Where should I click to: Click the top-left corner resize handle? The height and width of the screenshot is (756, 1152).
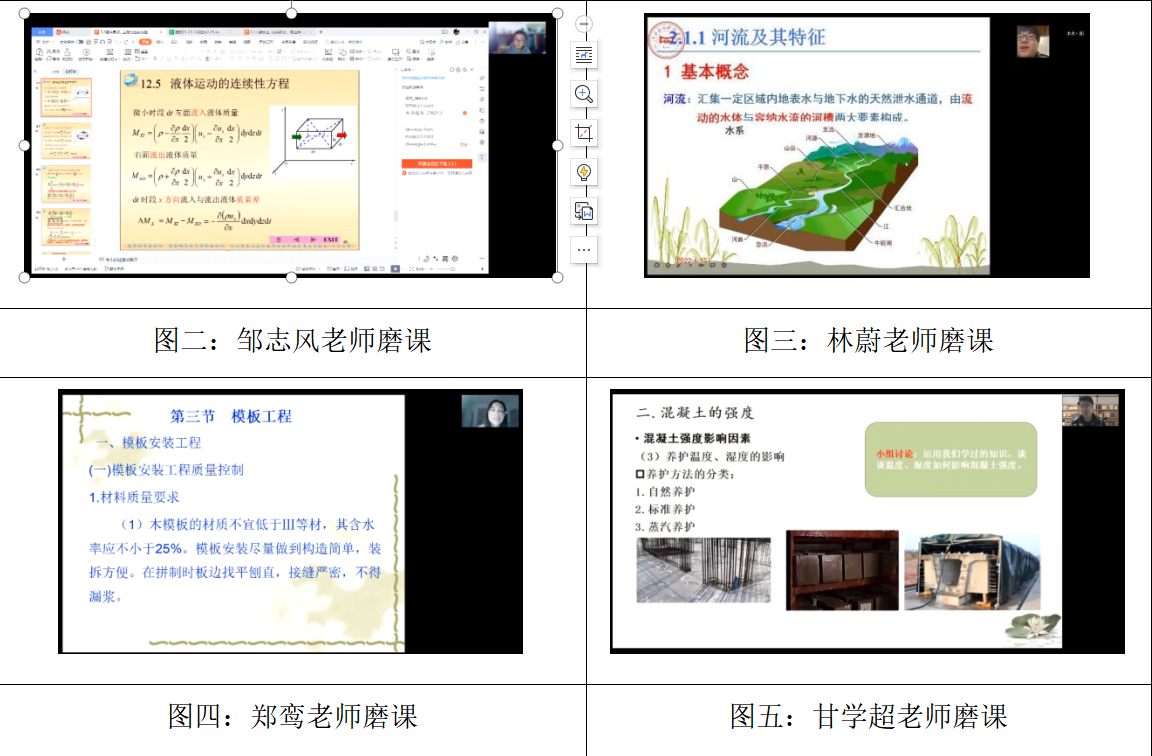point(25,14)
